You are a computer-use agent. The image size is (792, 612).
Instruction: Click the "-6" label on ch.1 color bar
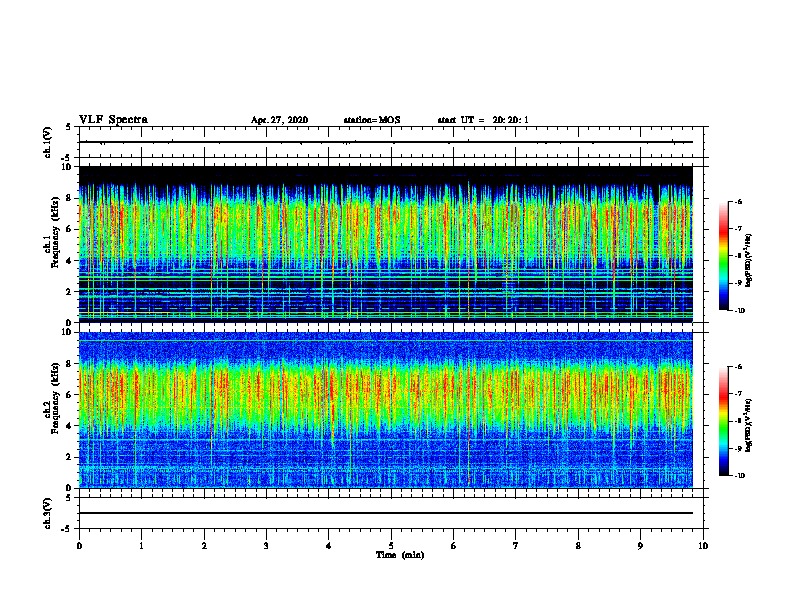(738, 201)
